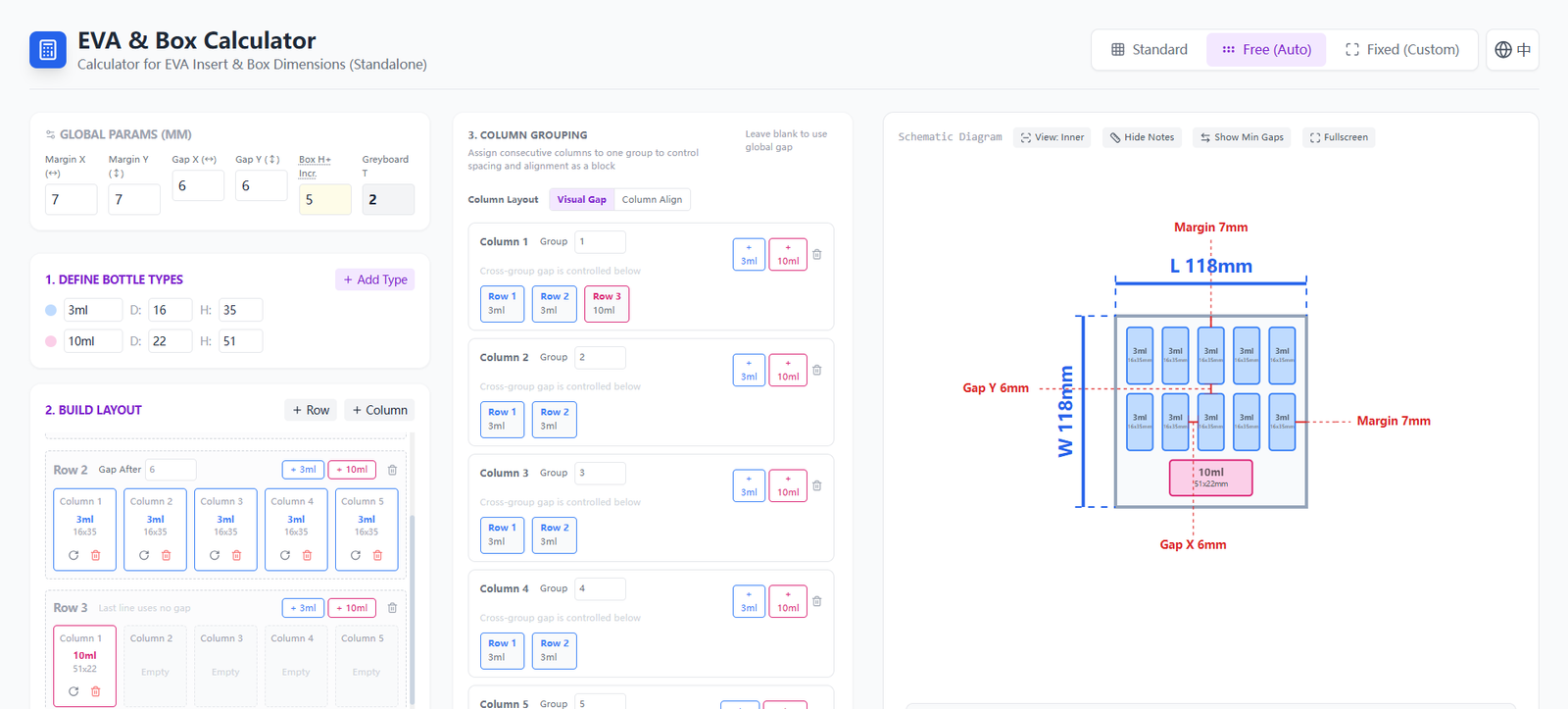This screenshot has height=709, width=1568.
Task: Add 3ml bottle to Column 3 group
Action: [x=749, y=486]
